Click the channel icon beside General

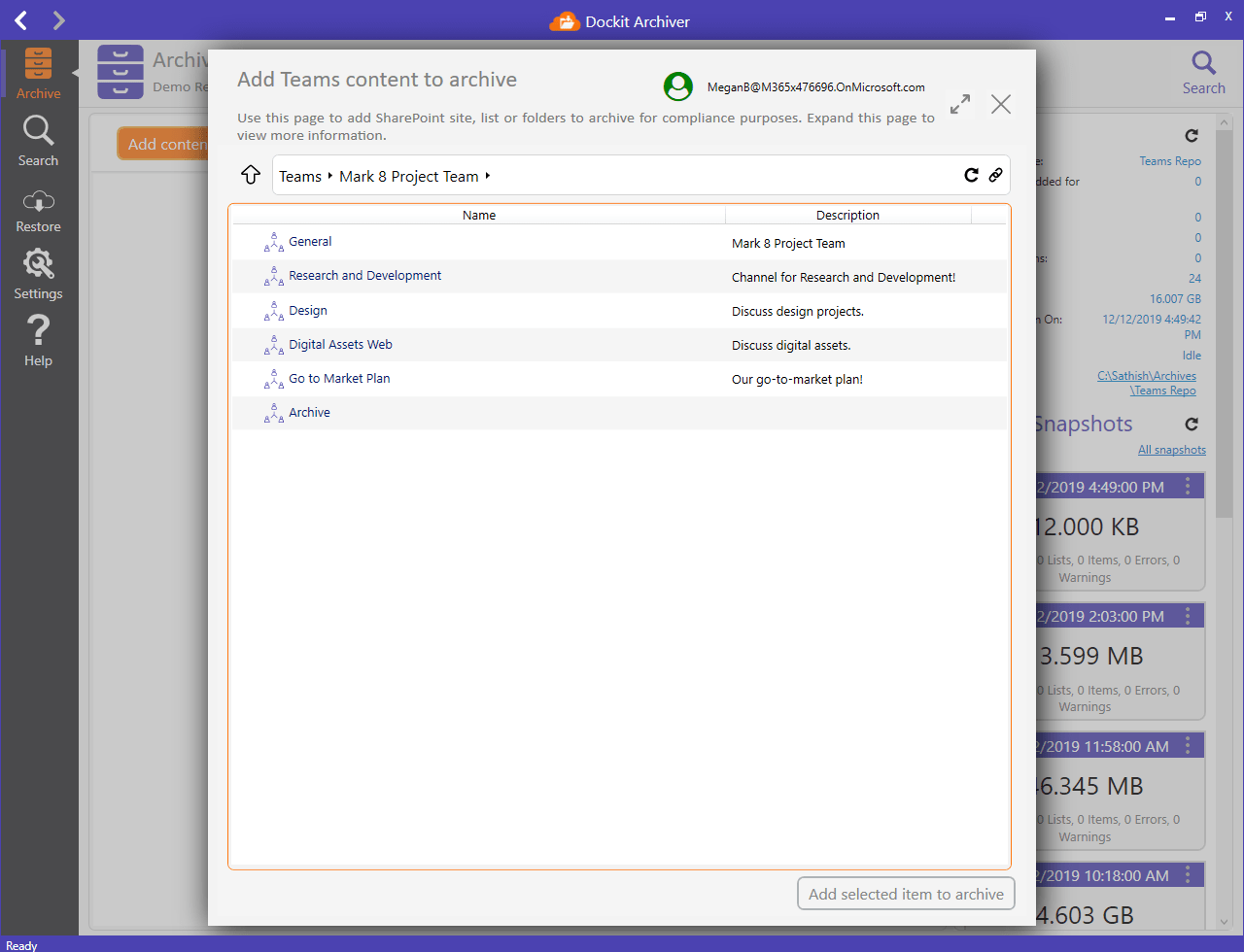274,243
